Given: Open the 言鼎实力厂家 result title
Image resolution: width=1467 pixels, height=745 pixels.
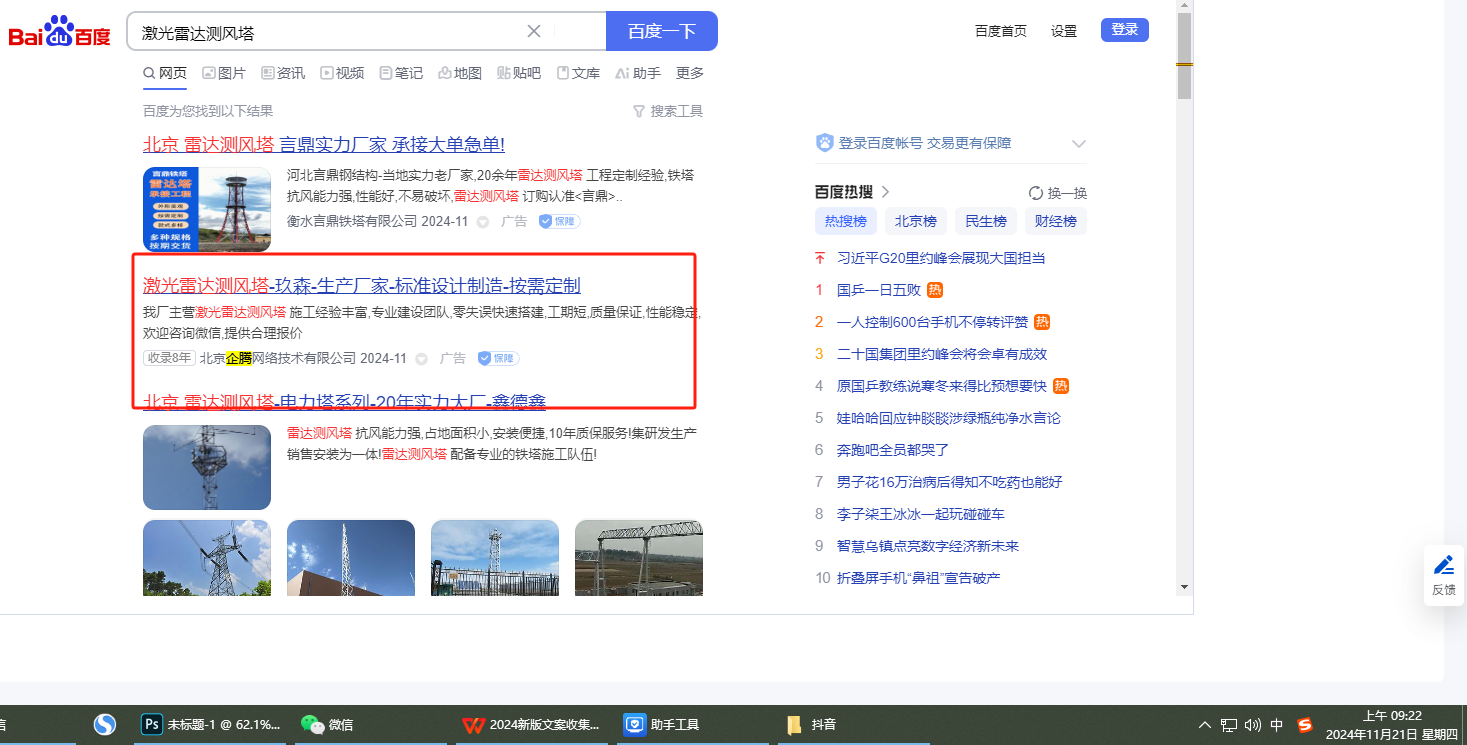Looking at the screenshot, I should pyautogui.click(x=324, y=145).
